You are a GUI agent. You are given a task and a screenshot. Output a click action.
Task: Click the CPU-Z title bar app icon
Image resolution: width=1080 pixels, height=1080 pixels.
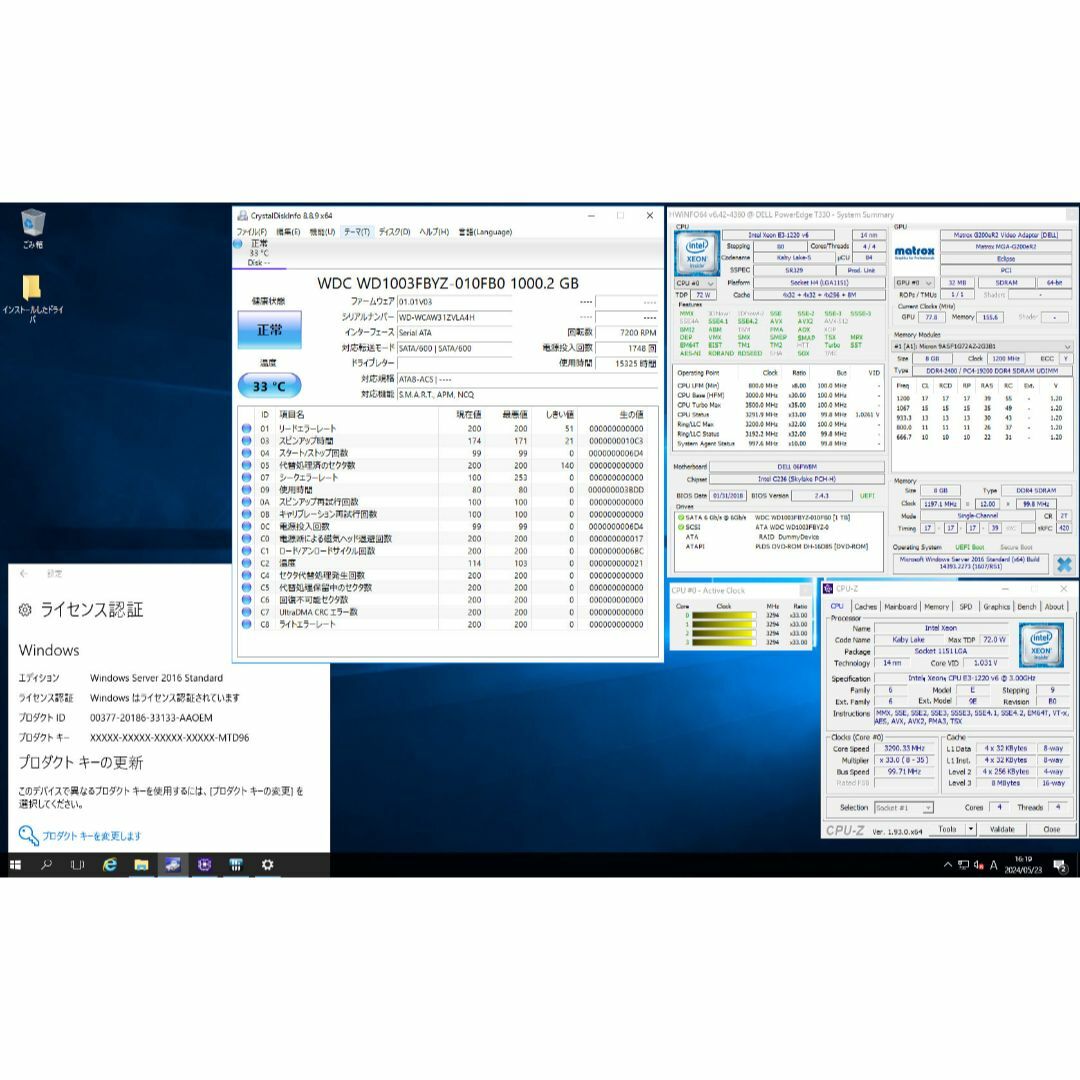point(829,588)
